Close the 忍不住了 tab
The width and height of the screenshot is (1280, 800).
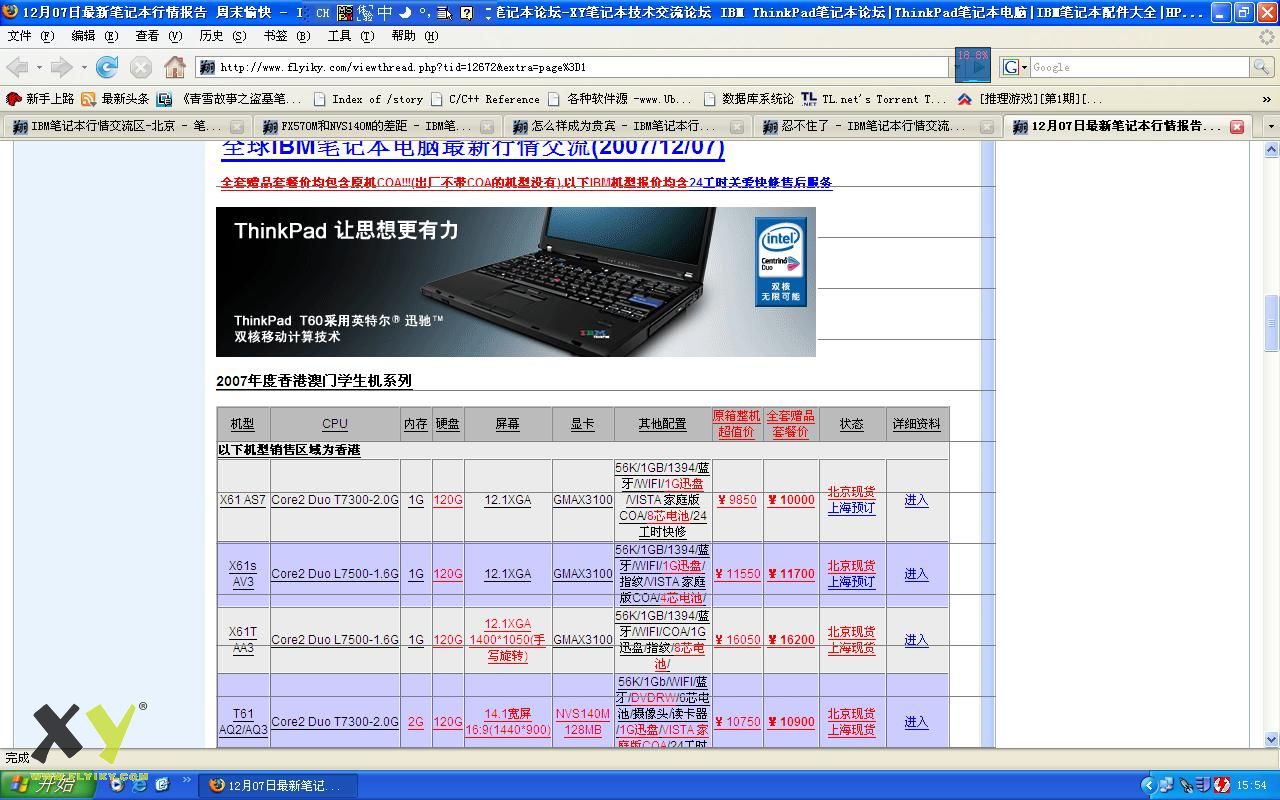[987, 127]
